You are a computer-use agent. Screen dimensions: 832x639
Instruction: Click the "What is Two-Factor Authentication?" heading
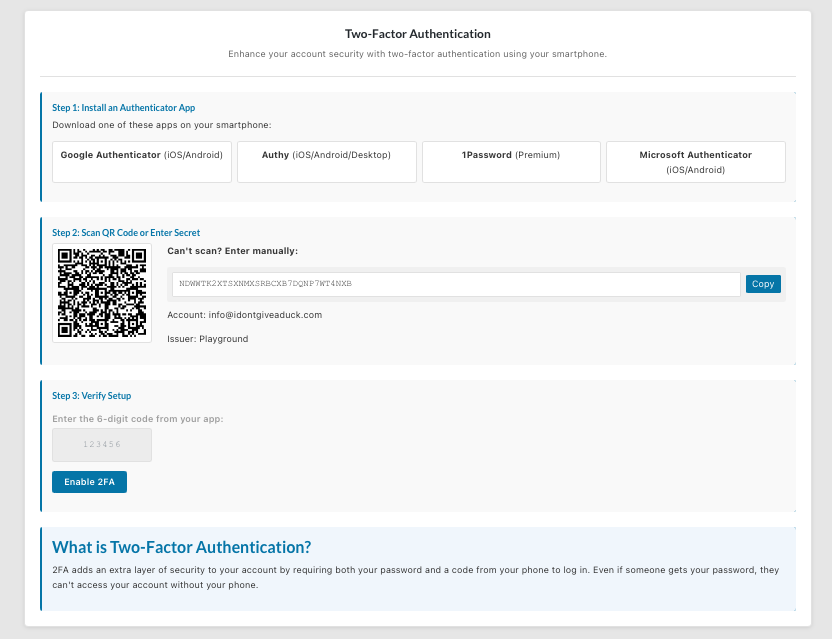point(181,547)
